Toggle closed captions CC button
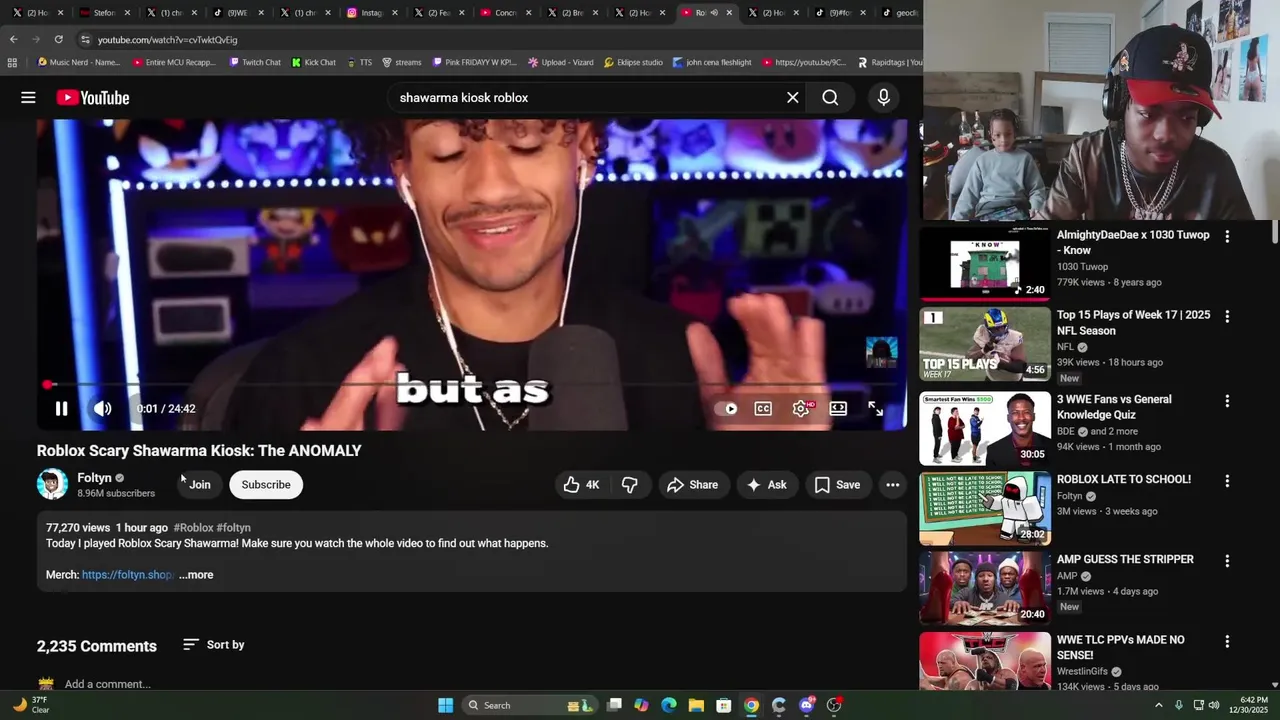The image size is (1280, 720). [x=763, y=408]
